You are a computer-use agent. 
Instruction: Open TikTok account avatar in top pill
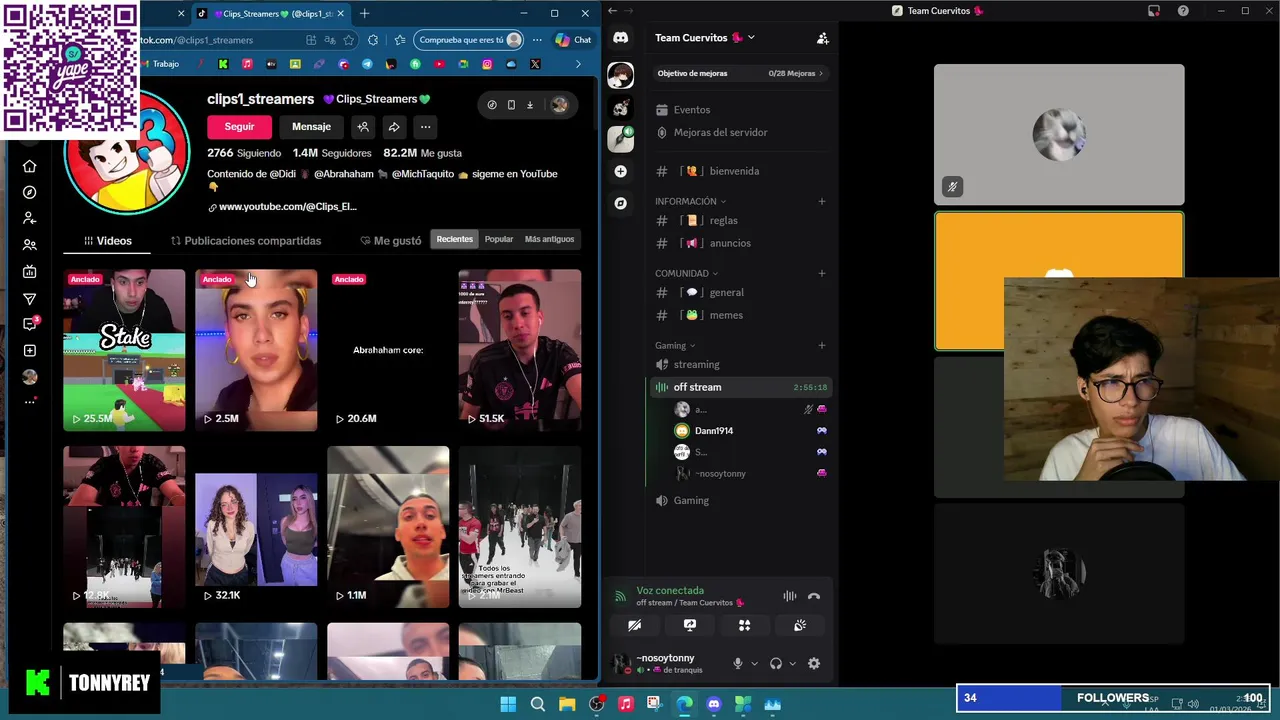click(x=559, y=105)
